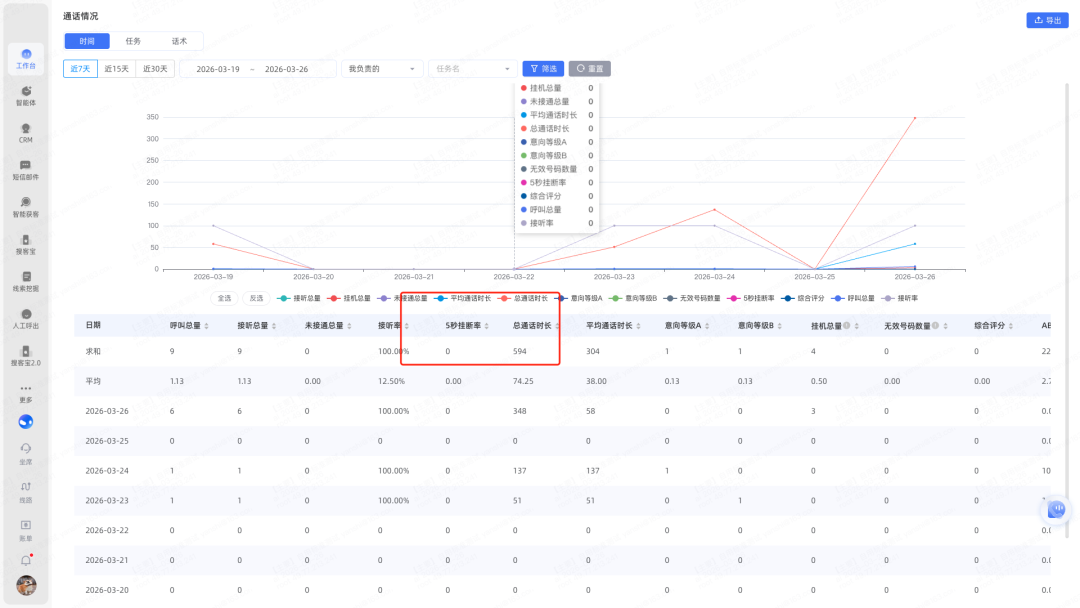Toggle 接听总量 series in chart legend
The image size is (1080, 608).
(x=299, y=298)
